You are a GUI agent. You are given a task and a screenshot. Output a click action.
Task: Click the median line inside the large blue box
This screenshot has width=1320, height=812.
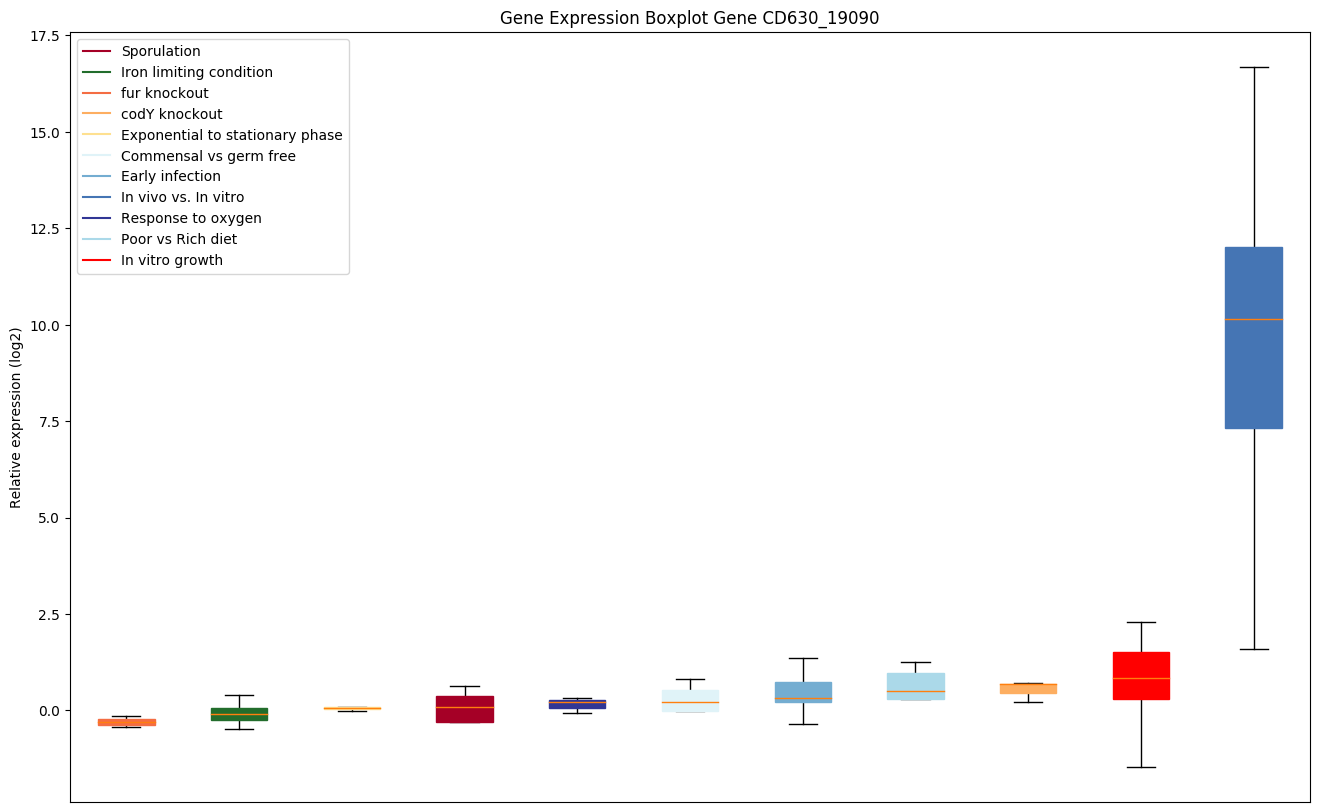[1253, 319]
